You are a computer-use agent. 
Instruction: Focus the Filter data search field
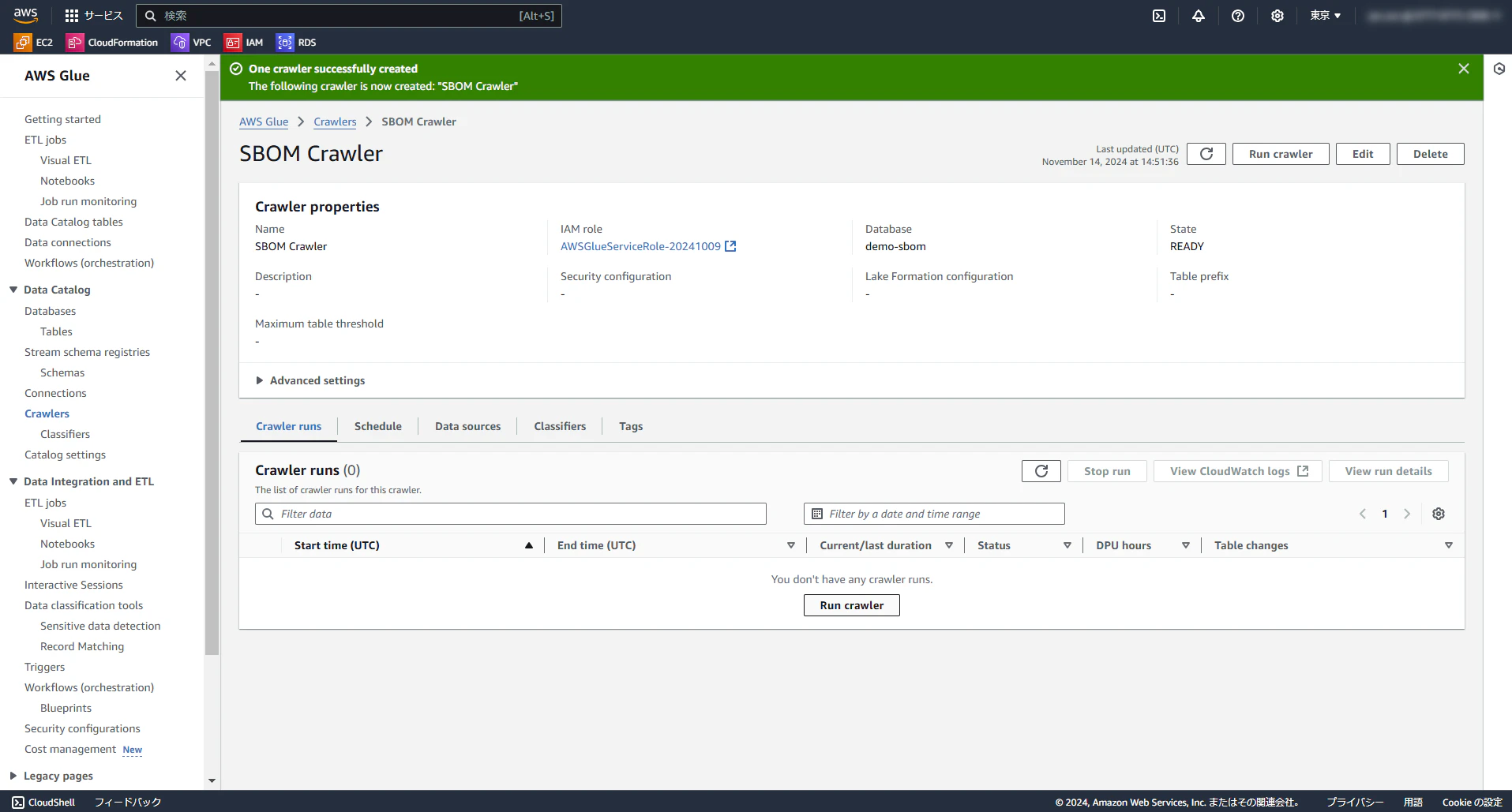click(511, 514)
